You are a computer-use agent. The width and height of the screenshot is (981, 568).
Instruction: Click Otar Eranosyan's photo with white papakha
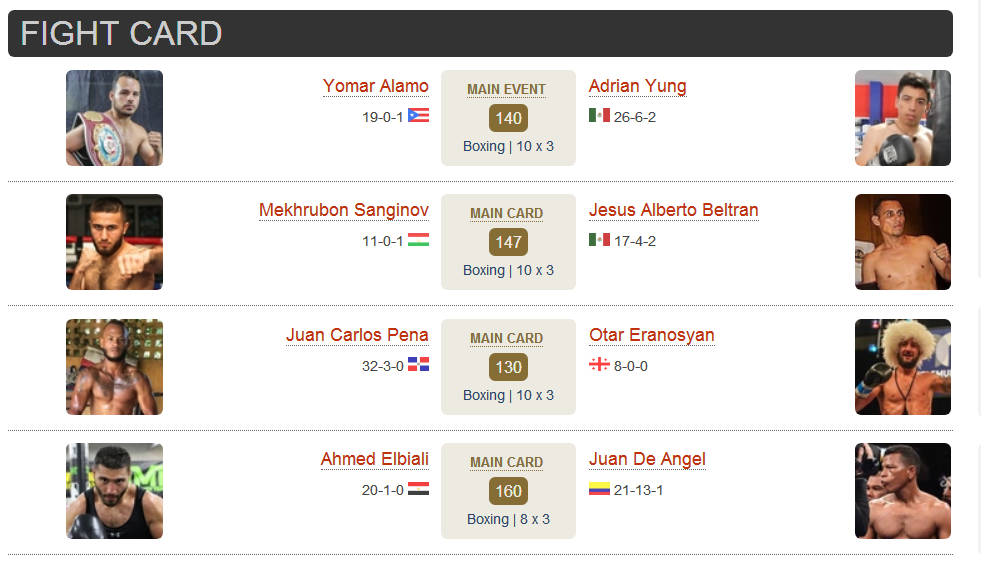point(903,367)
